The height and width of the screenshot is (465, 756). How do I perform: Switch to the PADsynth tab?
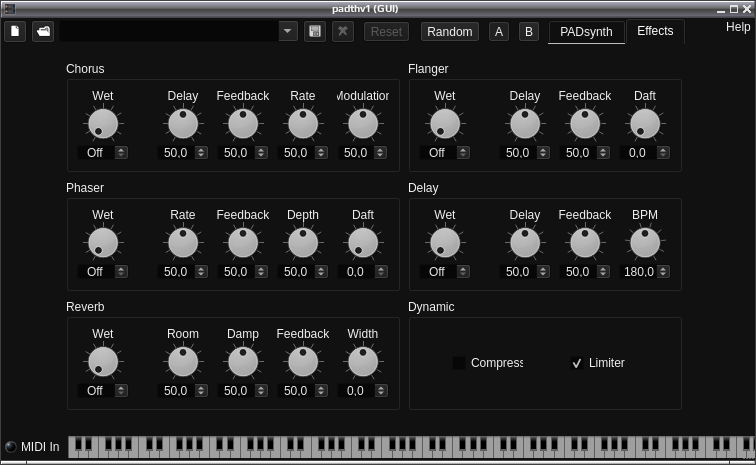pos(586,32)
